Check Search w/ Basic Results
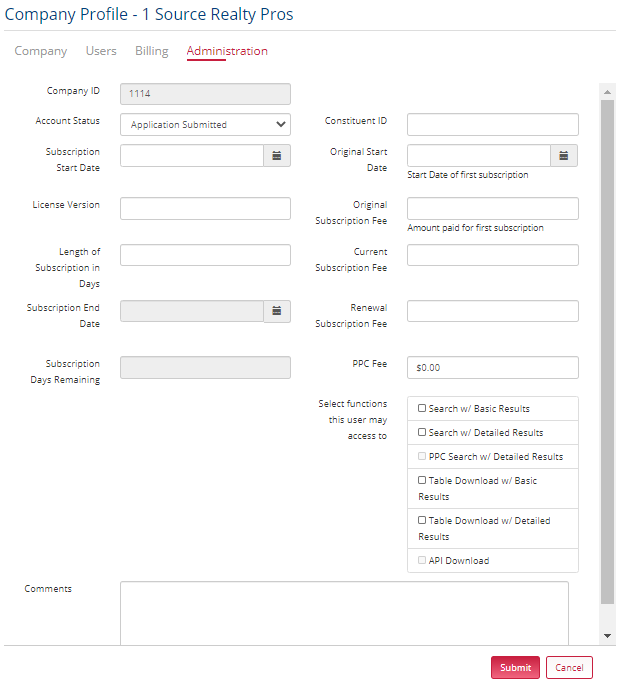This screenshot has height=682, width=620. 422,408
